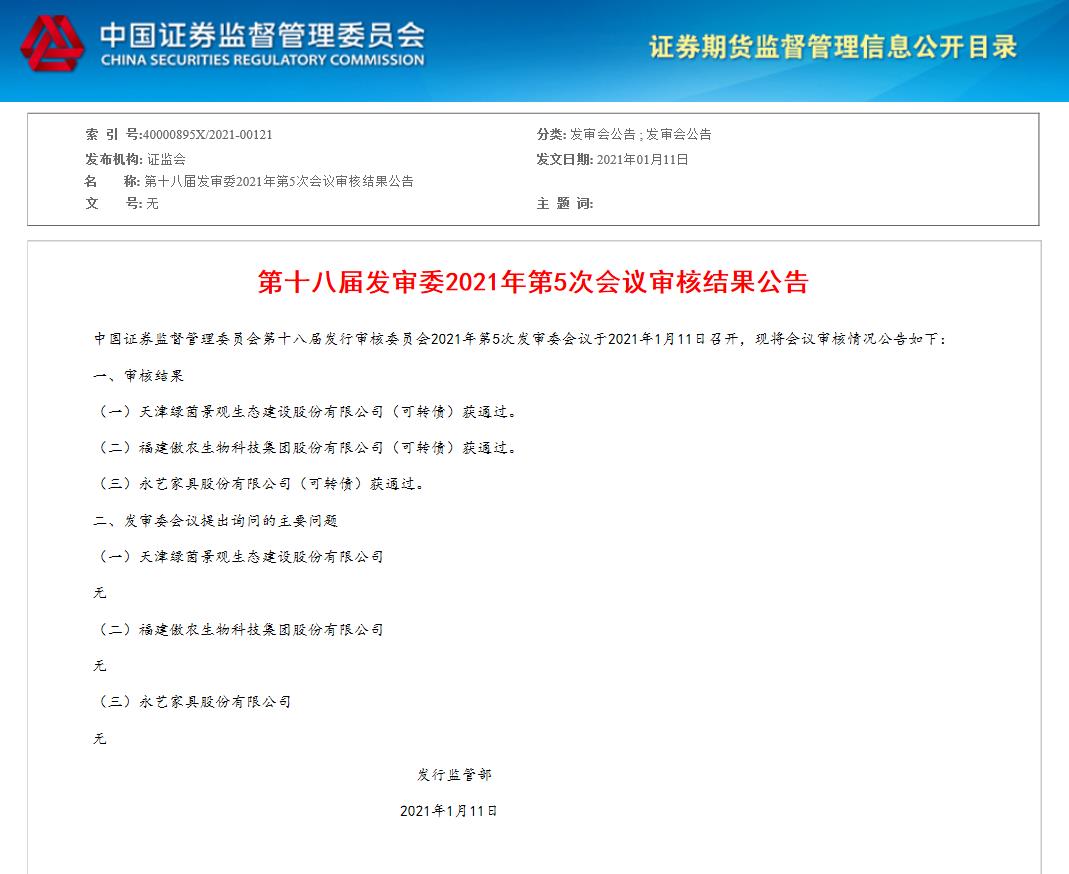Click result line 福建傲农生物科技集团股份有限公司（可转债）获通过

pyautogui.click(x=307, y=448)
